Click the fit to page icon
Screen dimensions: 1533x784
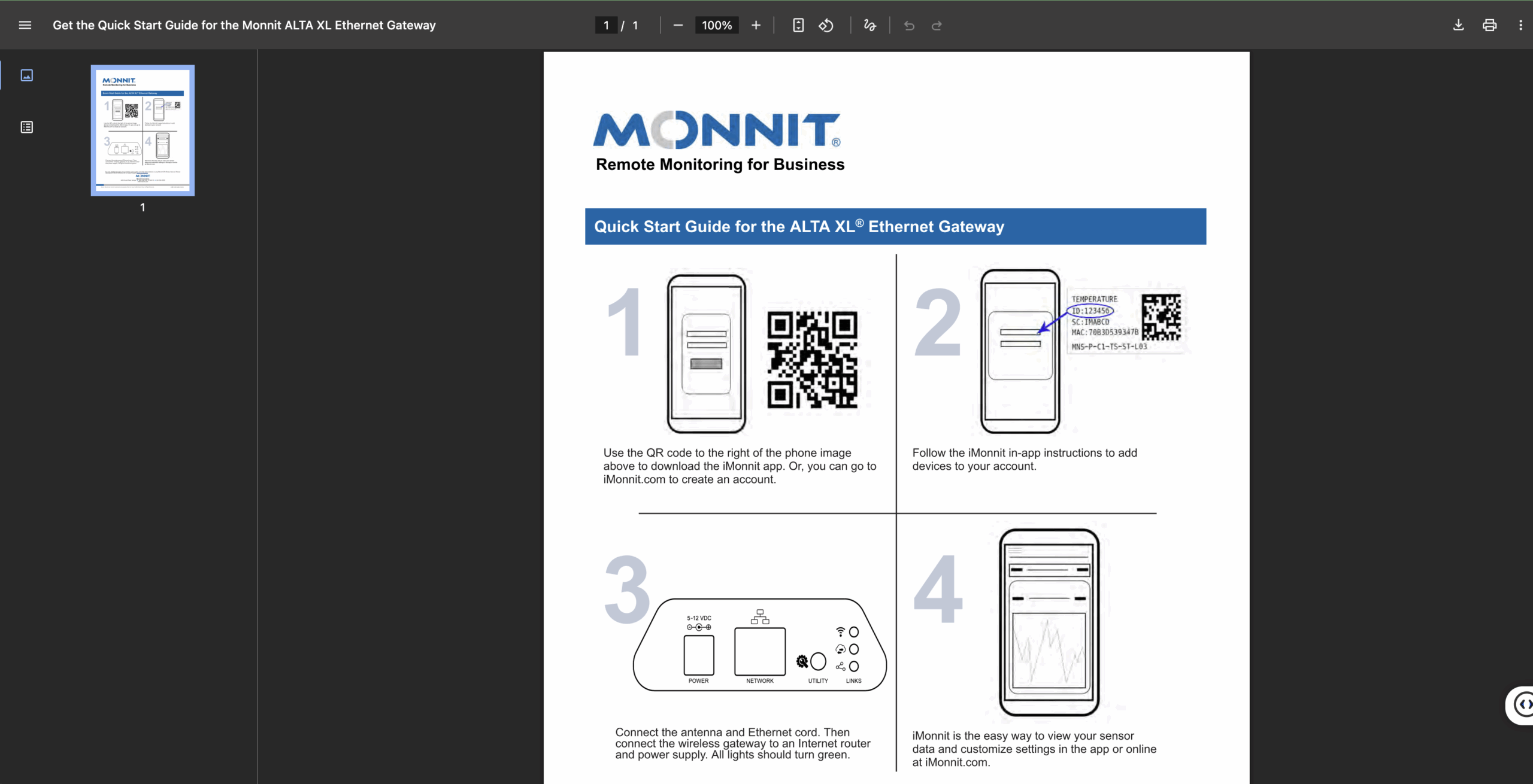(798, 25)
